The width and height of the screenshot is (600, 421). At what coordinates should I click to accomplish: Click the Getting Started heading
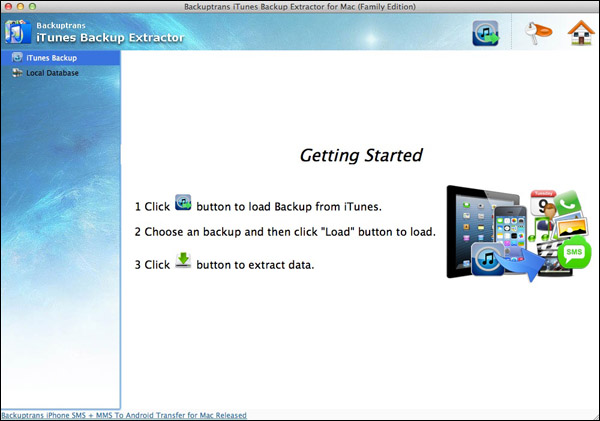(361, 155)
